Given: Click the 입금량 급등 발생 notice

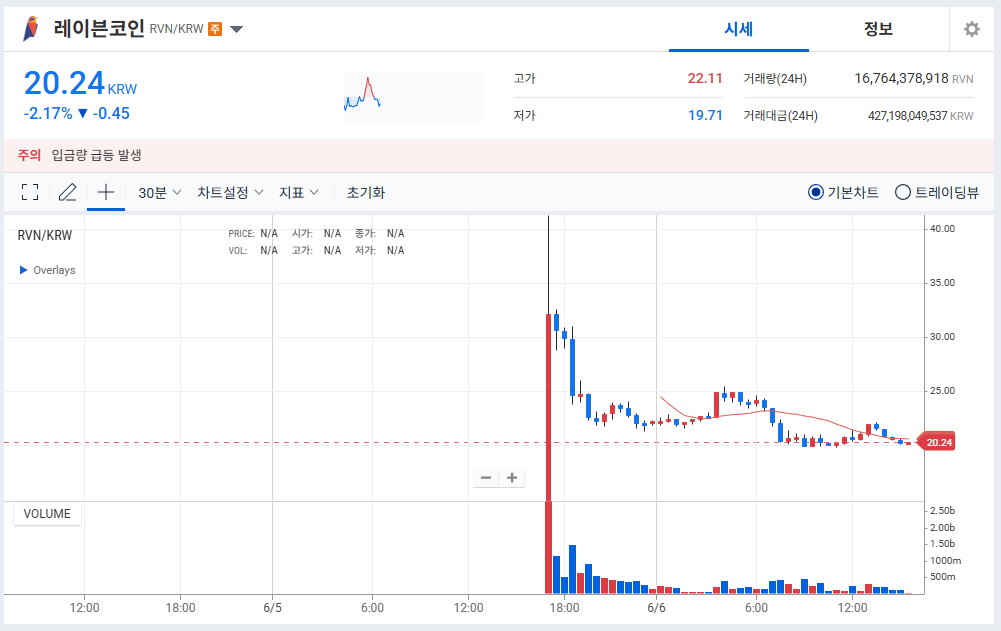Looking at the screenshot, I should (x=96, y=155).
